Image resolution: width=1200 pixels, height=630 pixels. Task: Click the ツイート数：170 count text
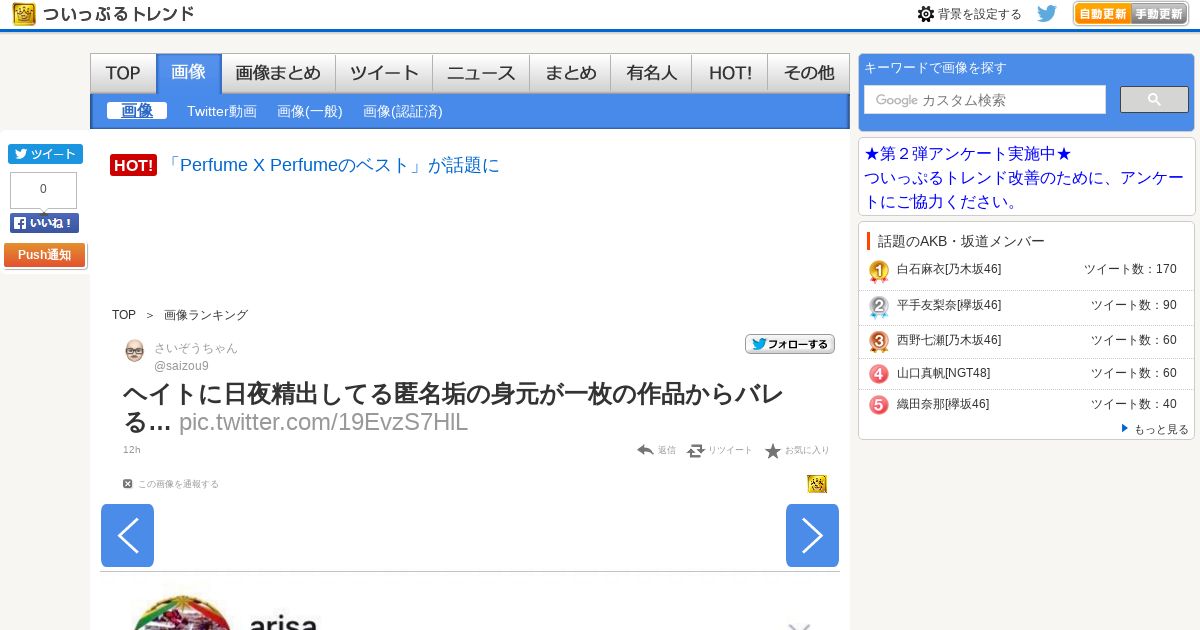click(1130, 269)
